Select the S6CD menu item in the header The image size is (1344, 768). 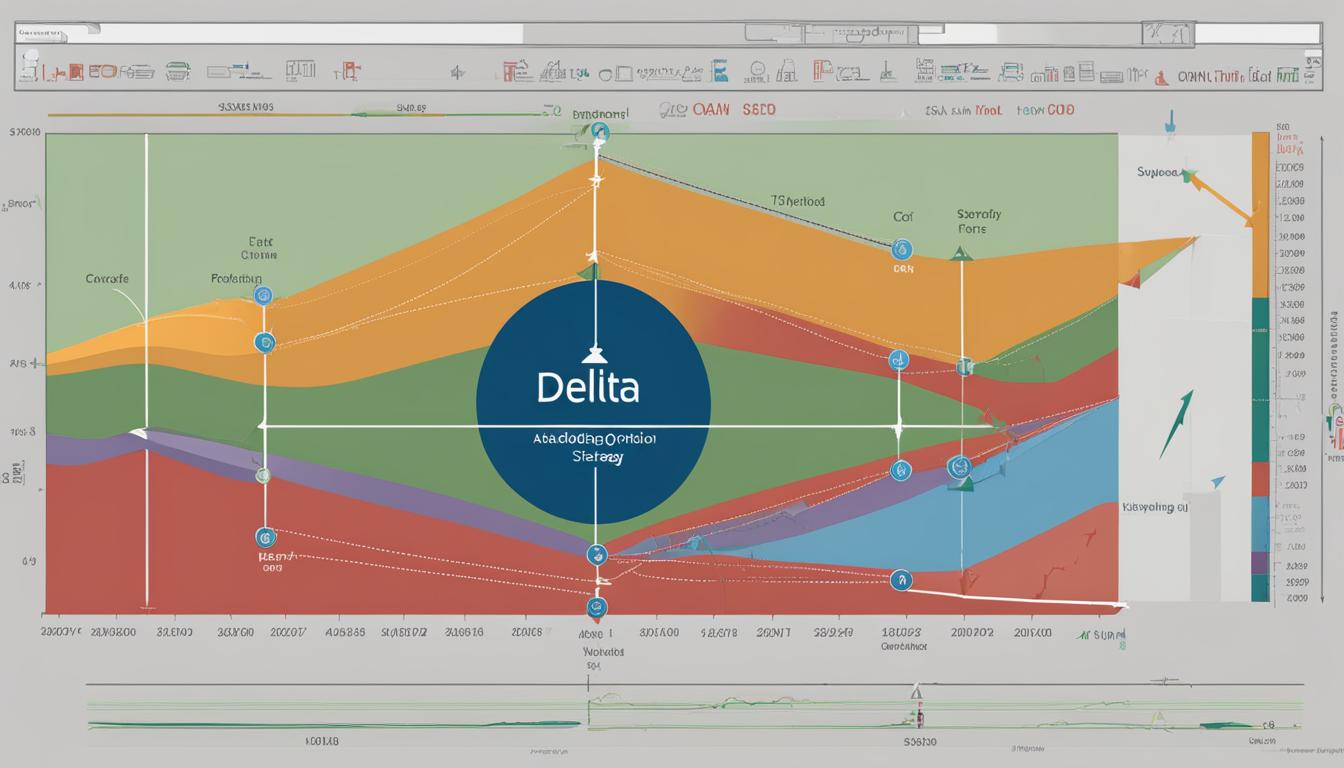760,110
